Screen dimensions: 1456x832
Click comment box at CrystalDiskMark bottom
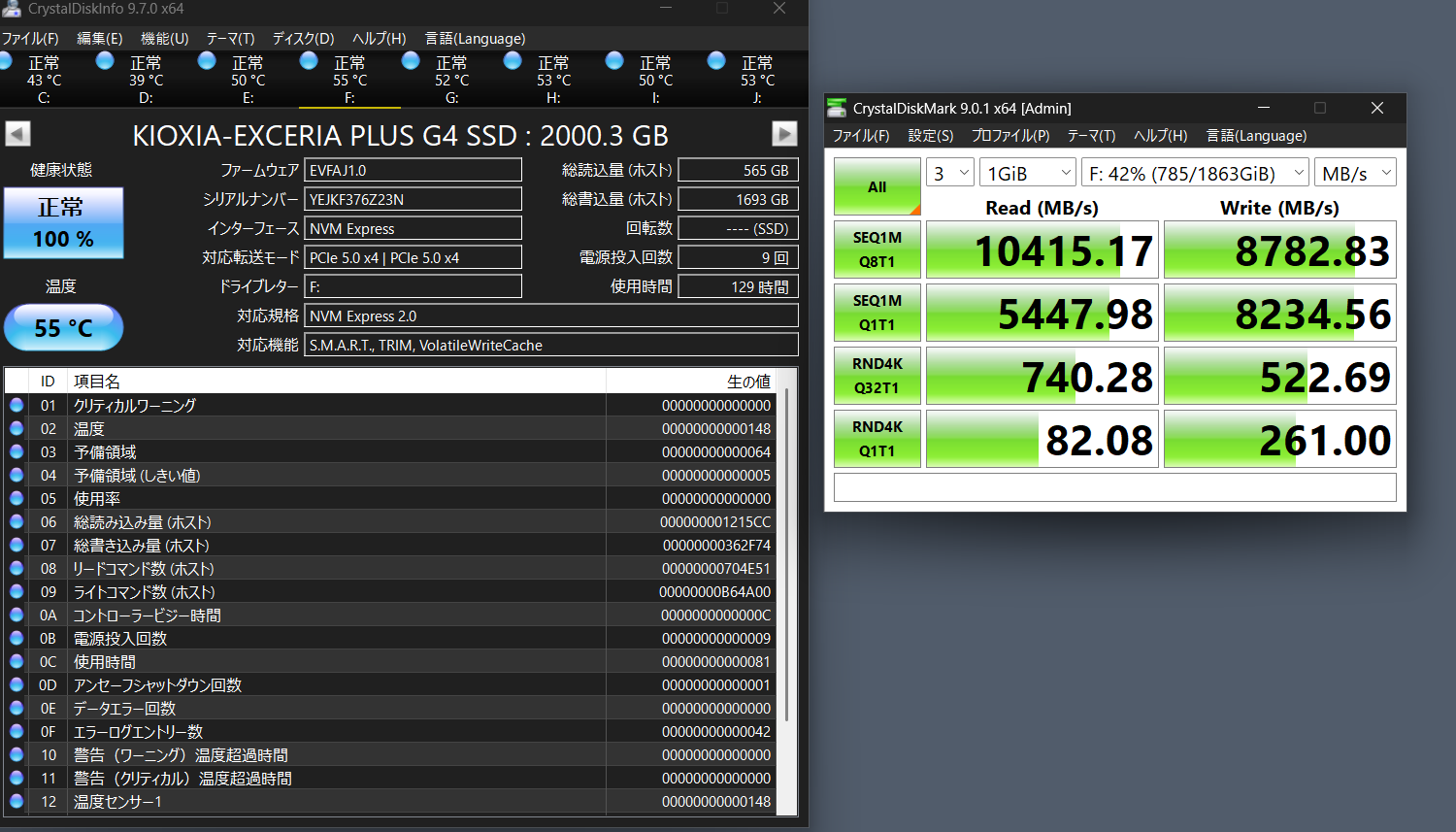click(x=1114, y=487)
